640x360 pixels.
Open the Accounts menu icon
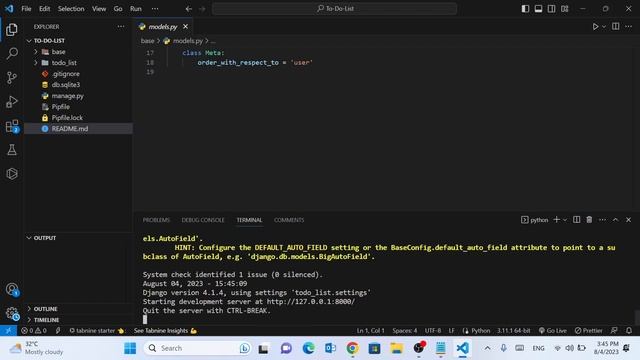pyautogui.click(x=12, y=289)
